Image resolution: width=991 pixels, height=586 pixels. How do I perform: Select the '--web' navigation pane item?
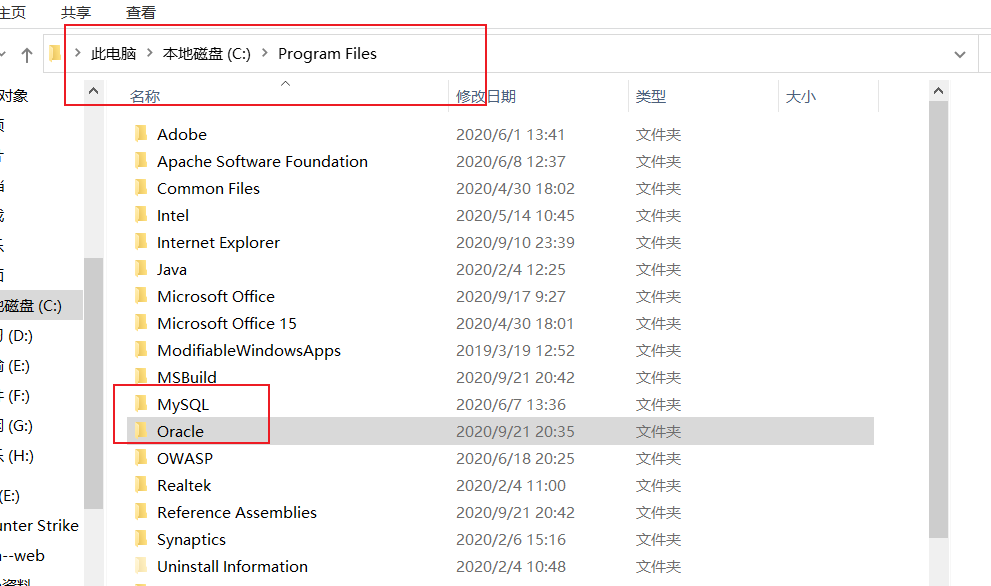point(23,556)
